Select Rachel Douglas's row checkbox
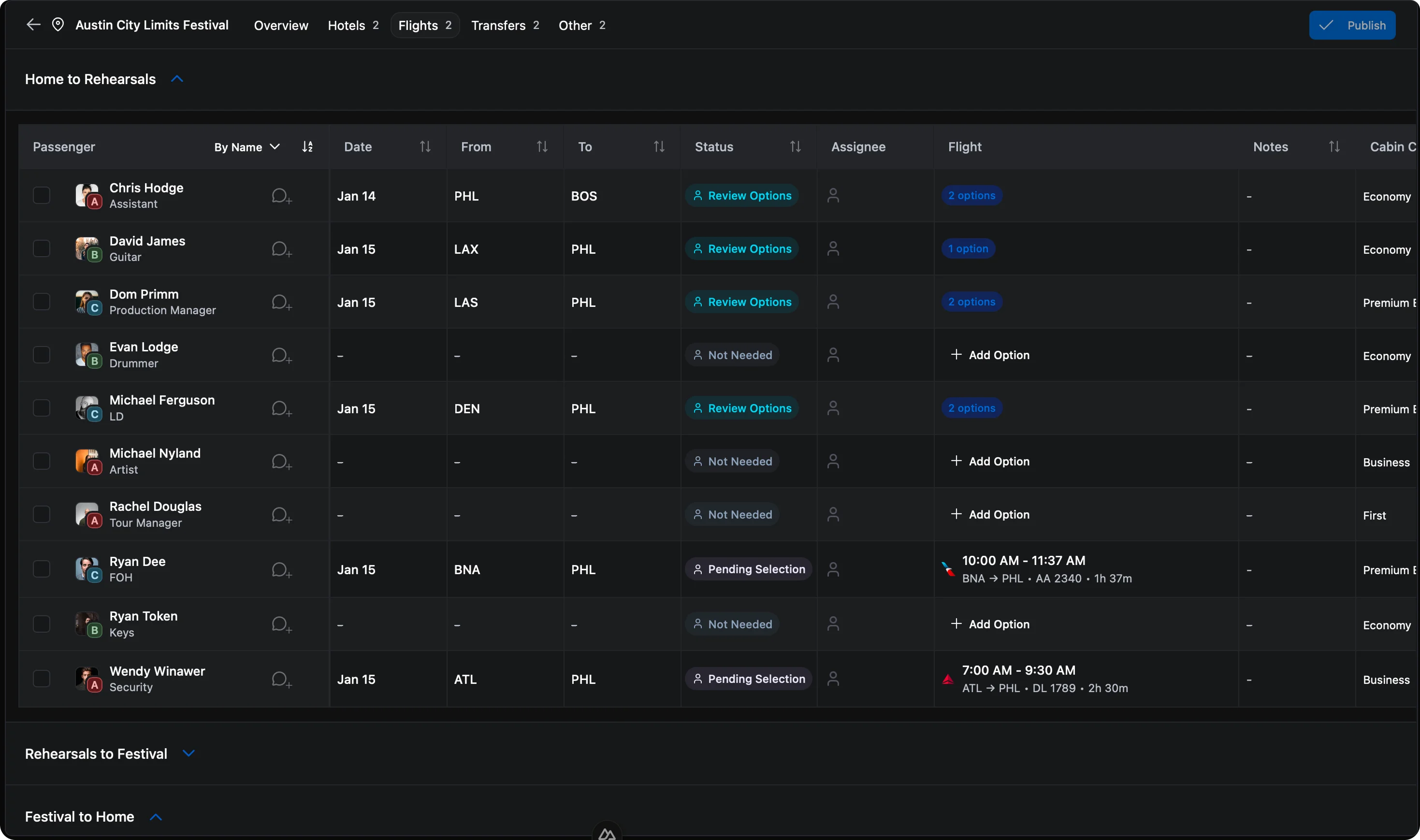The height and width of the screenshot is (840, 1420). [x=41, y=514]
